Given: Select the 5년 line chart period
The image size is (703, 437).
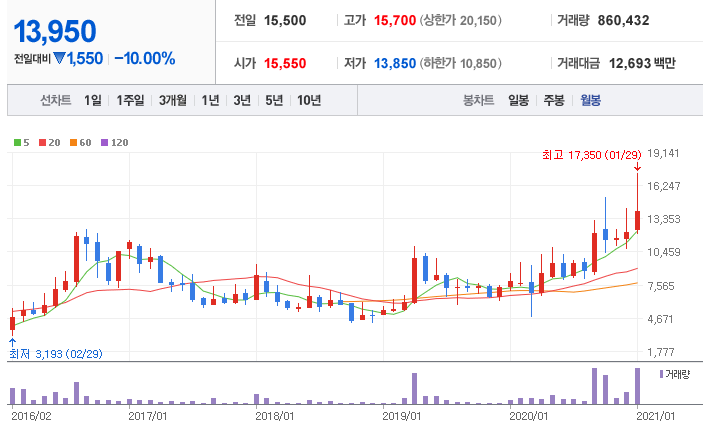Looking at the screenshot, I should click(274, 100).
